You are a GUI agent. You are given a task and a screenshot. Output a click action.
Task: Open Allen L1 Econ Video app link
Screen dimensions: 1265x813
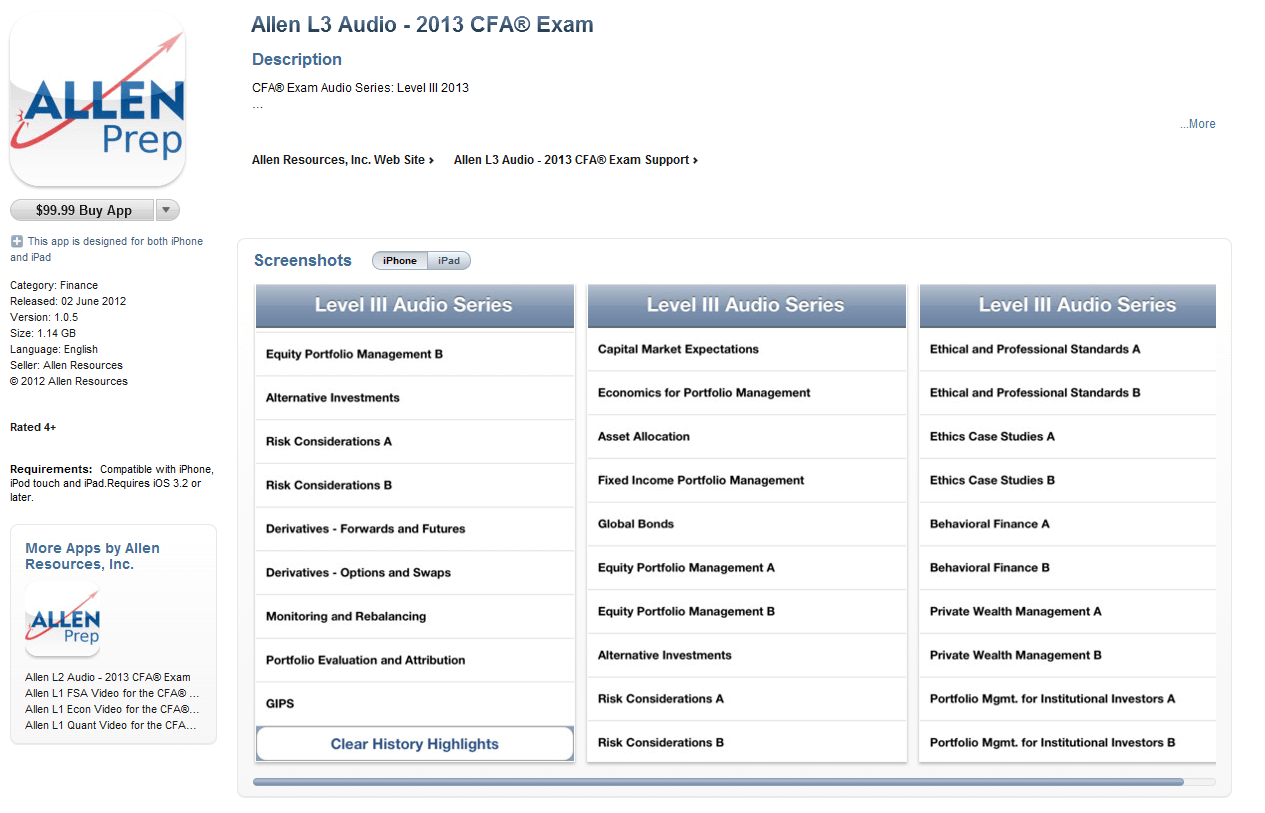point(112,709)
